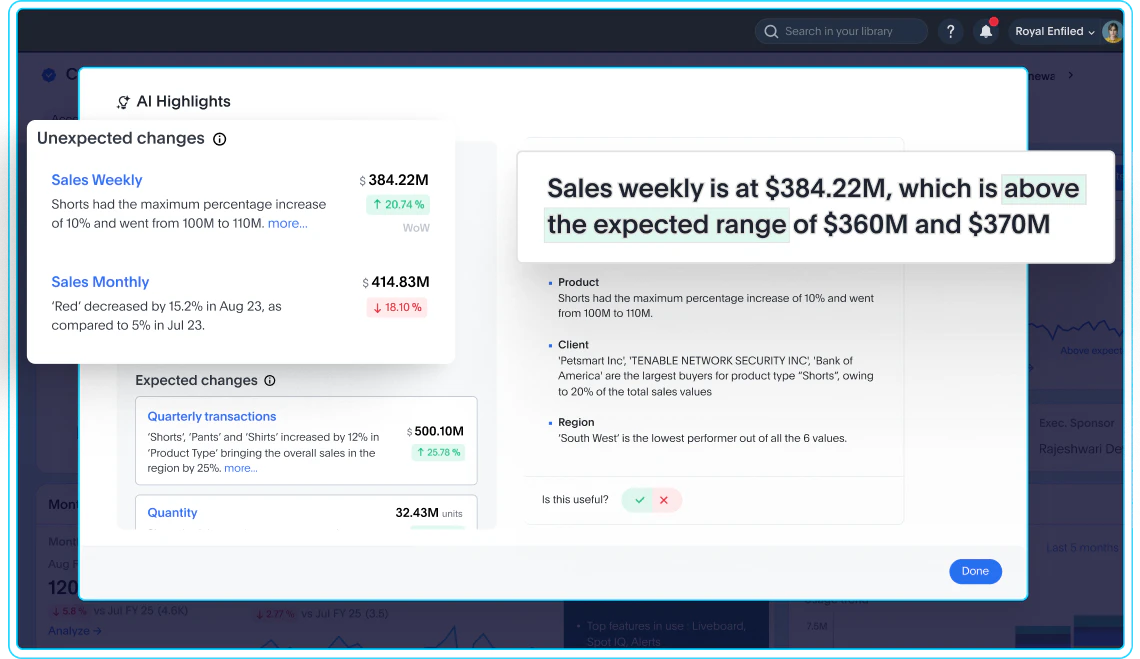Open the Royal Enfiled account dropdown

tap(1055, 31)
